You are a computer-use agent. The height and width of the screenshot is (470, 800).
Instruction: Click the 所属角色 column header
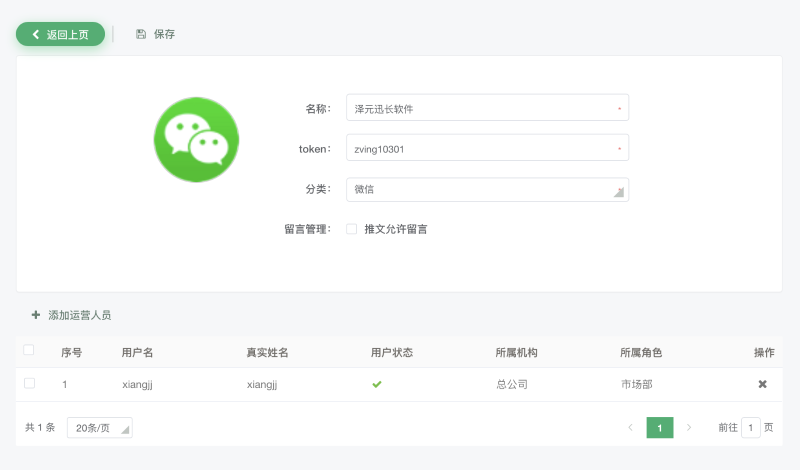[x=641, y=353]
